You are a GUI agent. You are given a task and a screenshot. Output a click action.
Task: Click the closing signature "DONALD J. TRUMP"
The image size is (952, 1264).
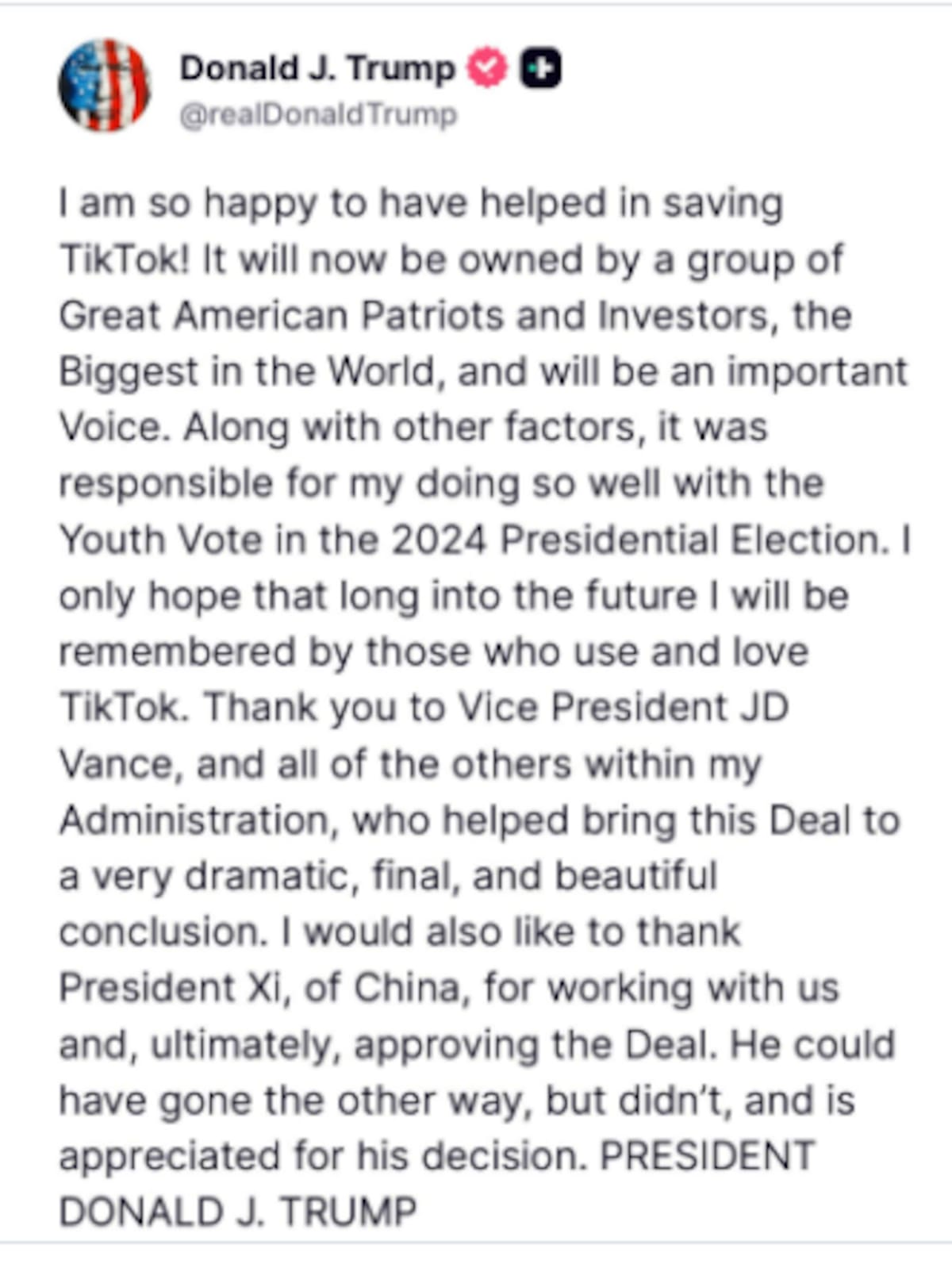pyautogui.click(x=237, y=1212)
